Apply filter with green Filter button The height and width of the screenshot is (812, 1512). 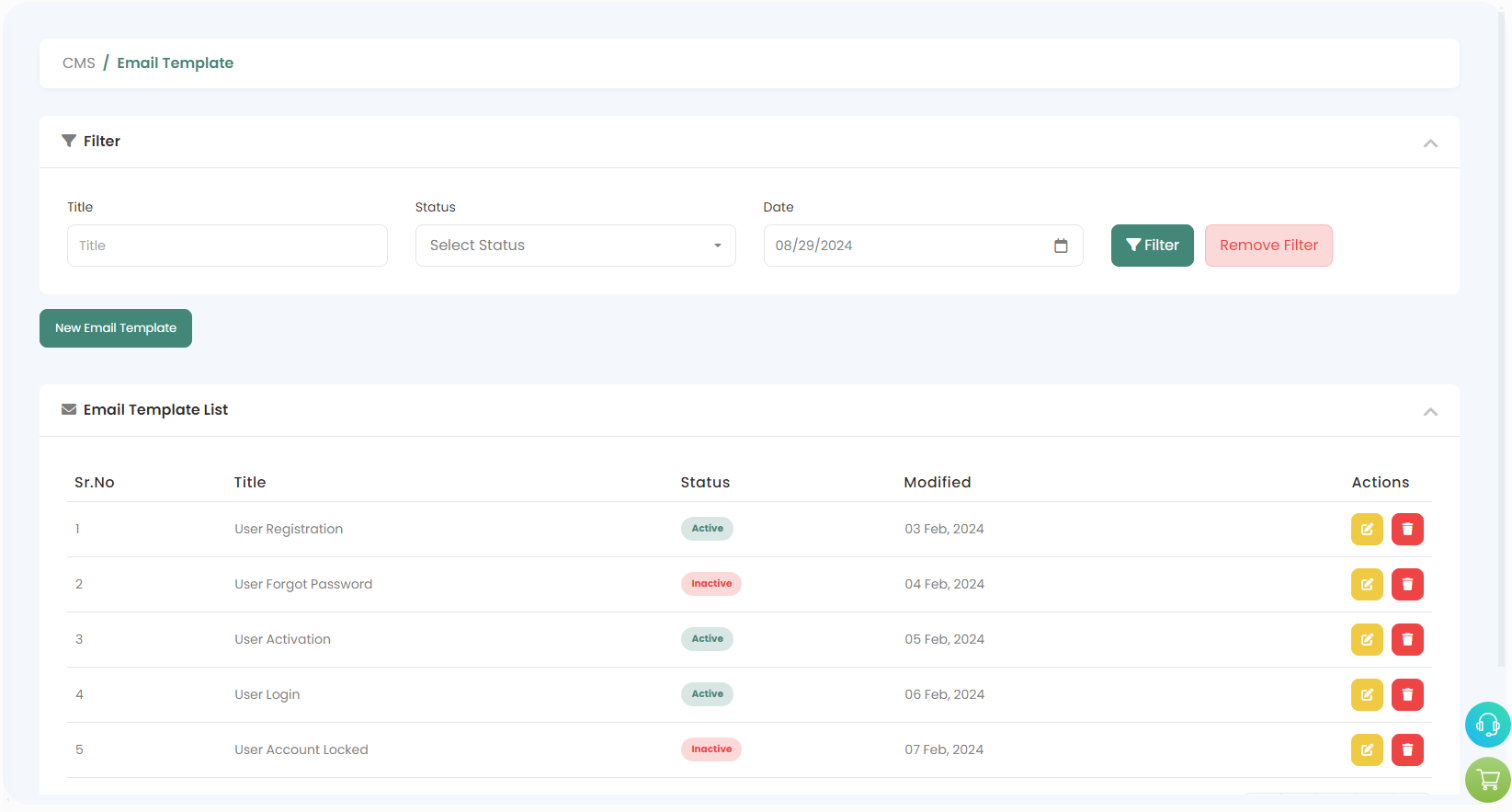click(1152, 246)
